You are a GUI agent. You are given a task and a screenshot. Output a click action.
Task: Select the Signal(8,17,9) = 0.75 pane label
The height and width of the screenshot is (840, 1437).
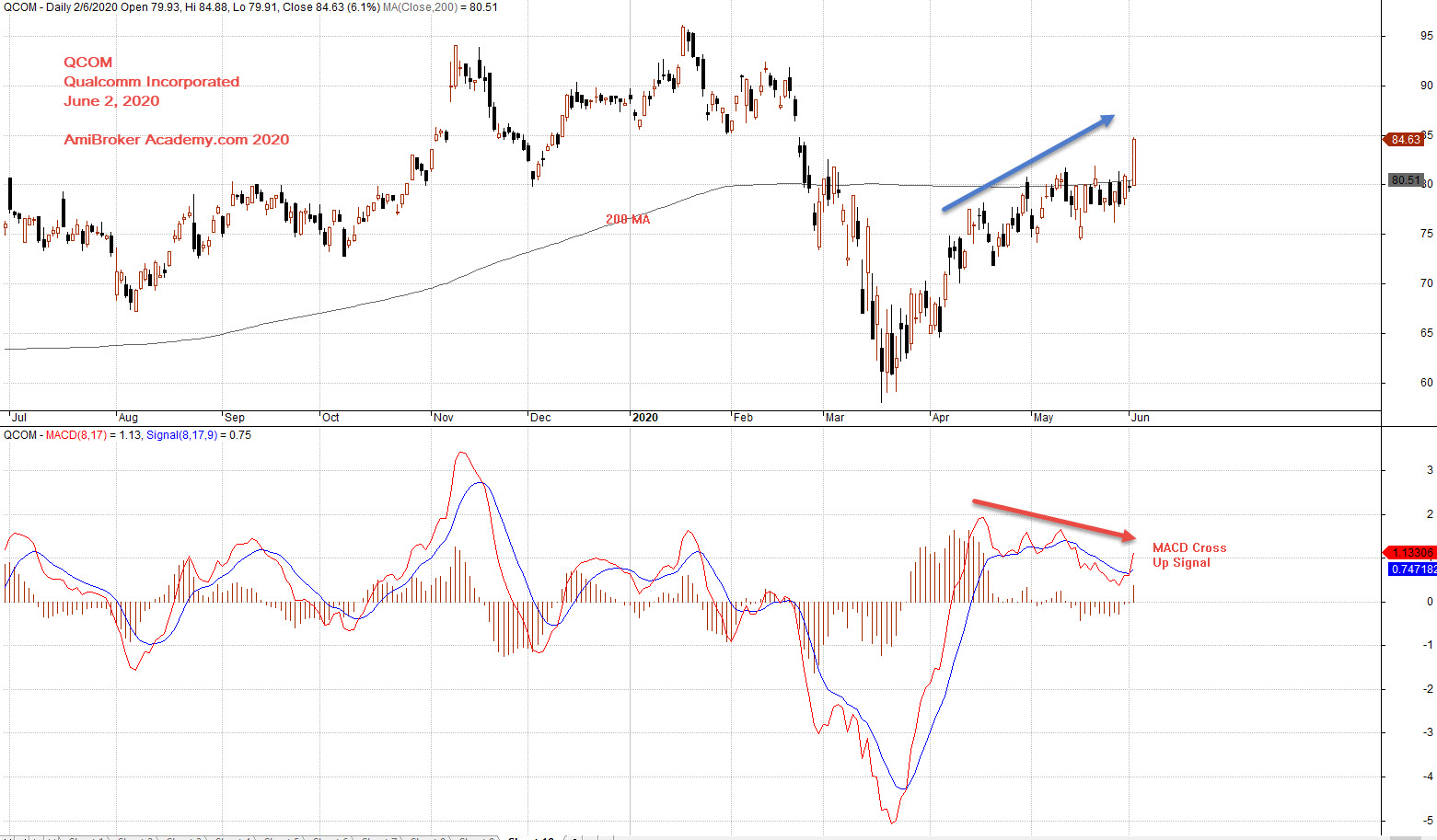tap(199, 435)
